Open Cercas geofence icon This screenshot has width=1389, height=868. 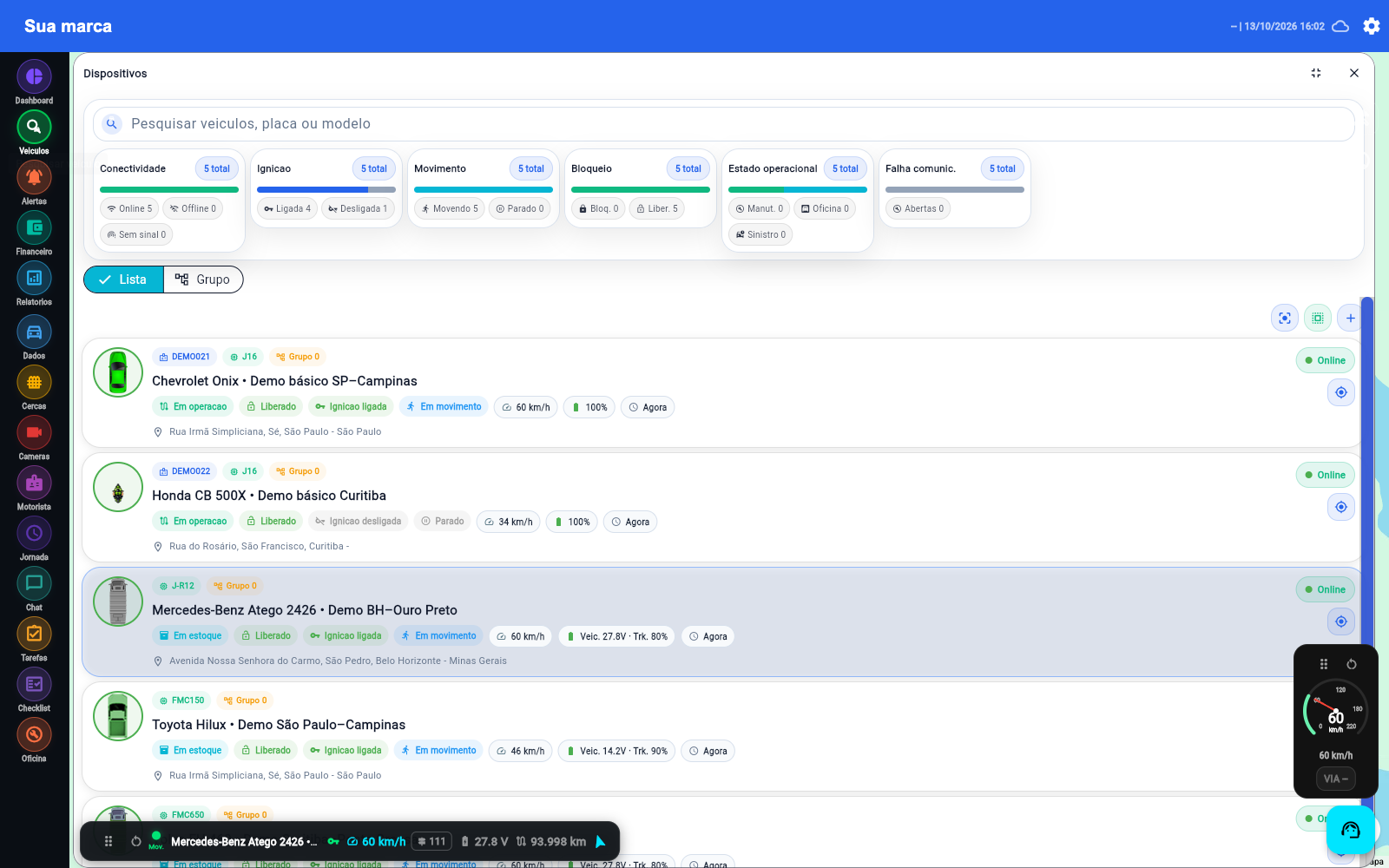tap(34, 383)
